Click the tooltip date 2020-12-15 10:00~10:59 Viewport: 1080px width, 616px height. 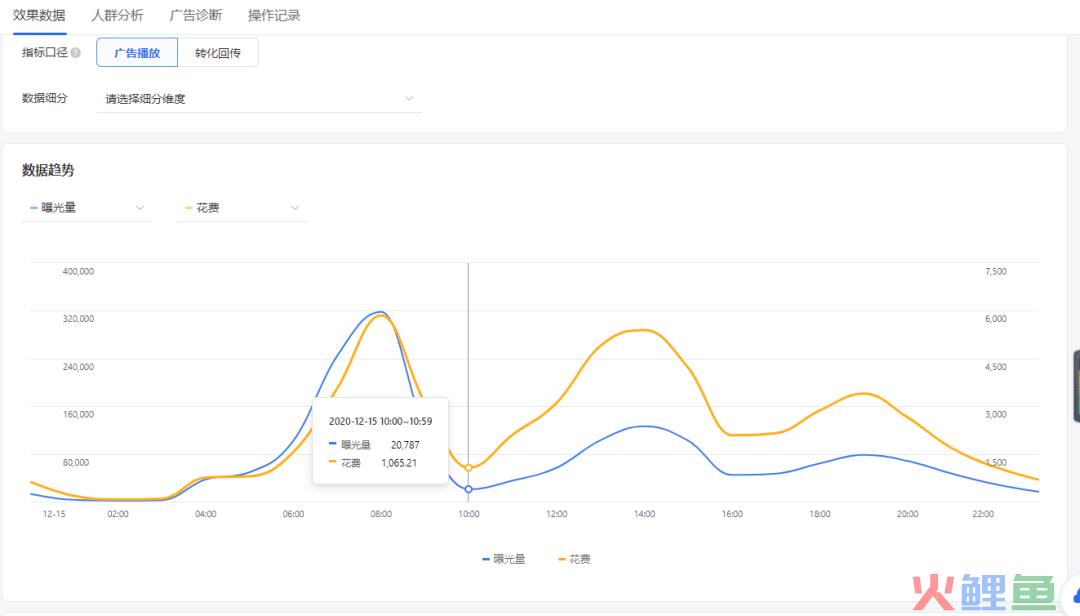coord(380,421)
